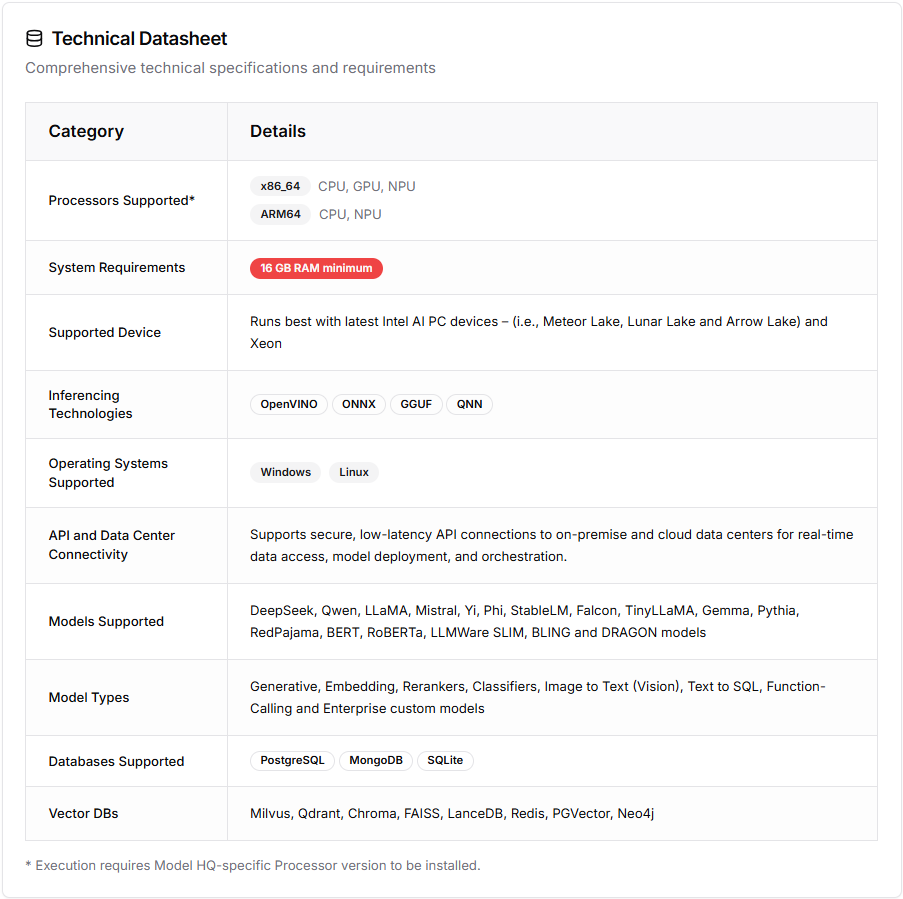Pick the QNN inferencing tag

(469, 404)
